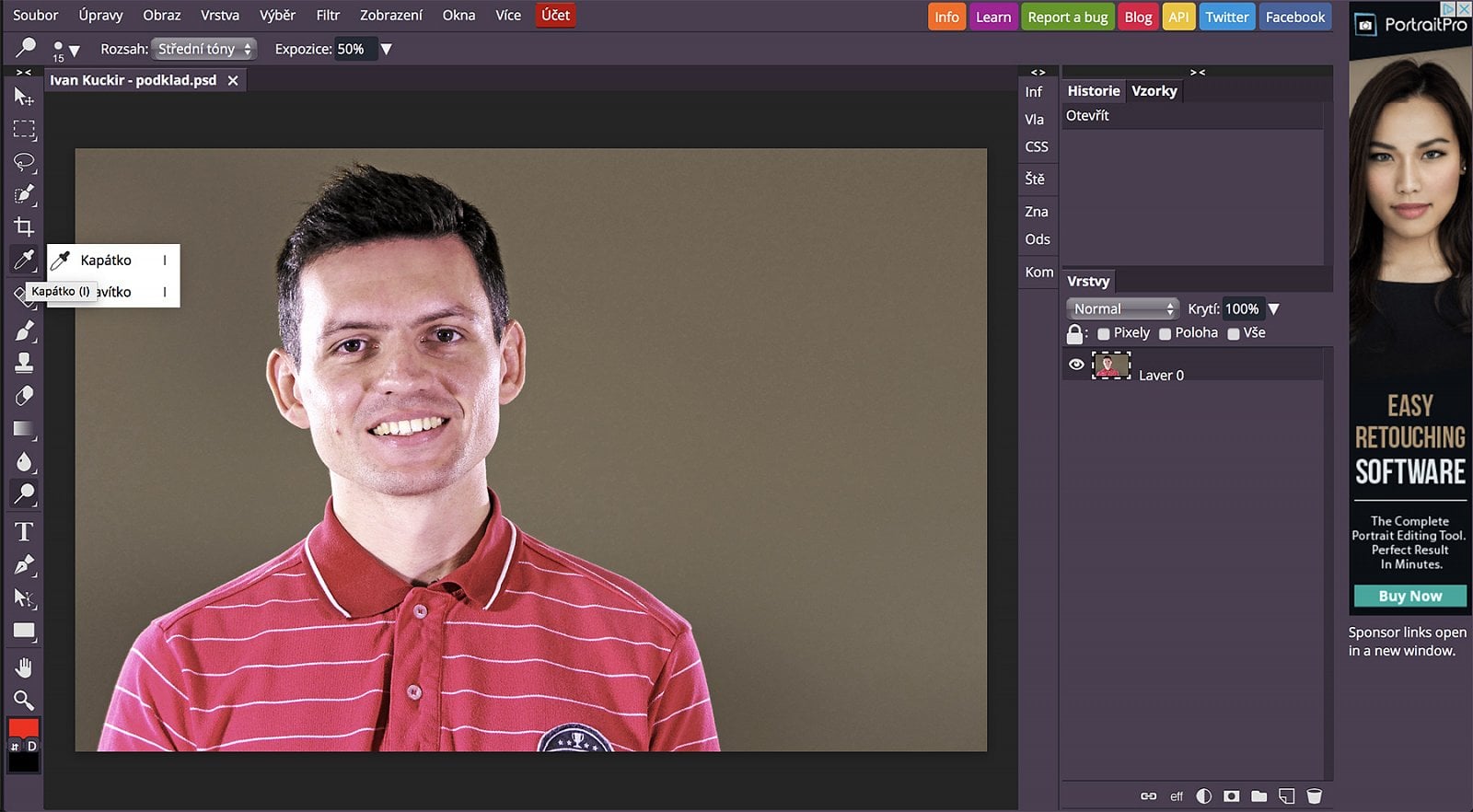
Task: Collapse the right panels with arrows
Action: pos(1198,72)
